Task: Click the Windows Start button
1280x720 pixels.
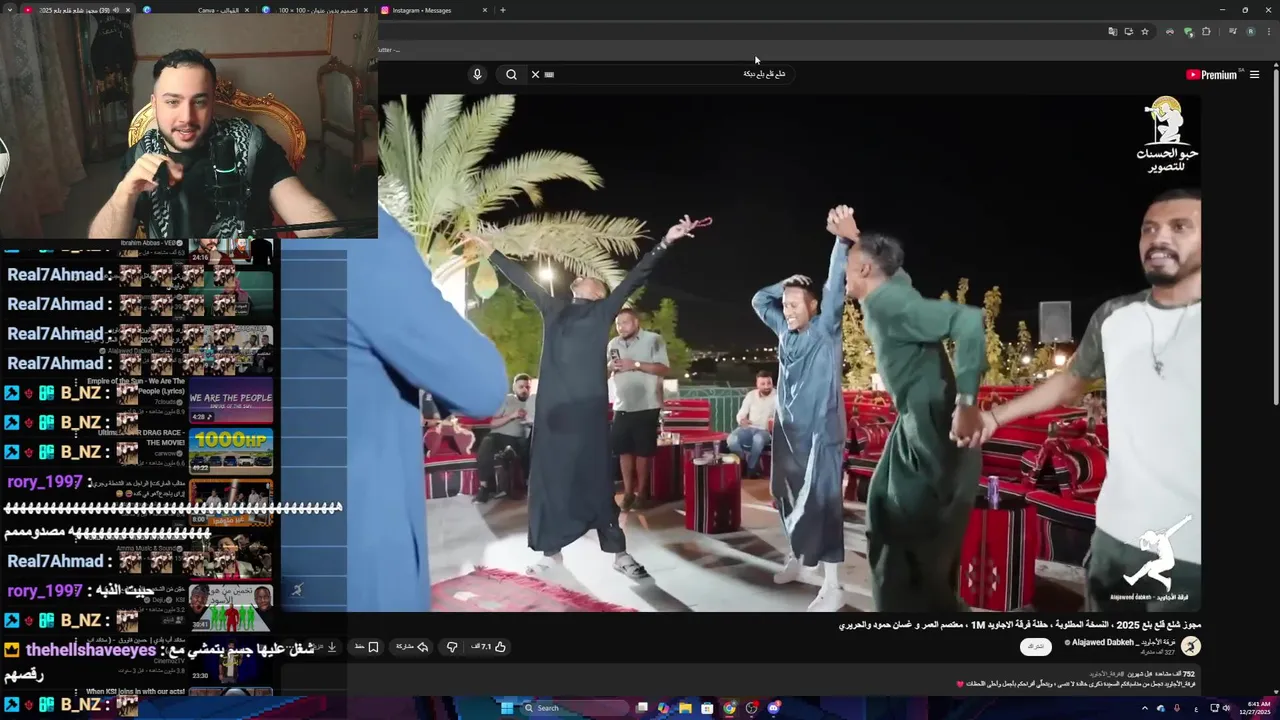Action: [x=507, y=708]
